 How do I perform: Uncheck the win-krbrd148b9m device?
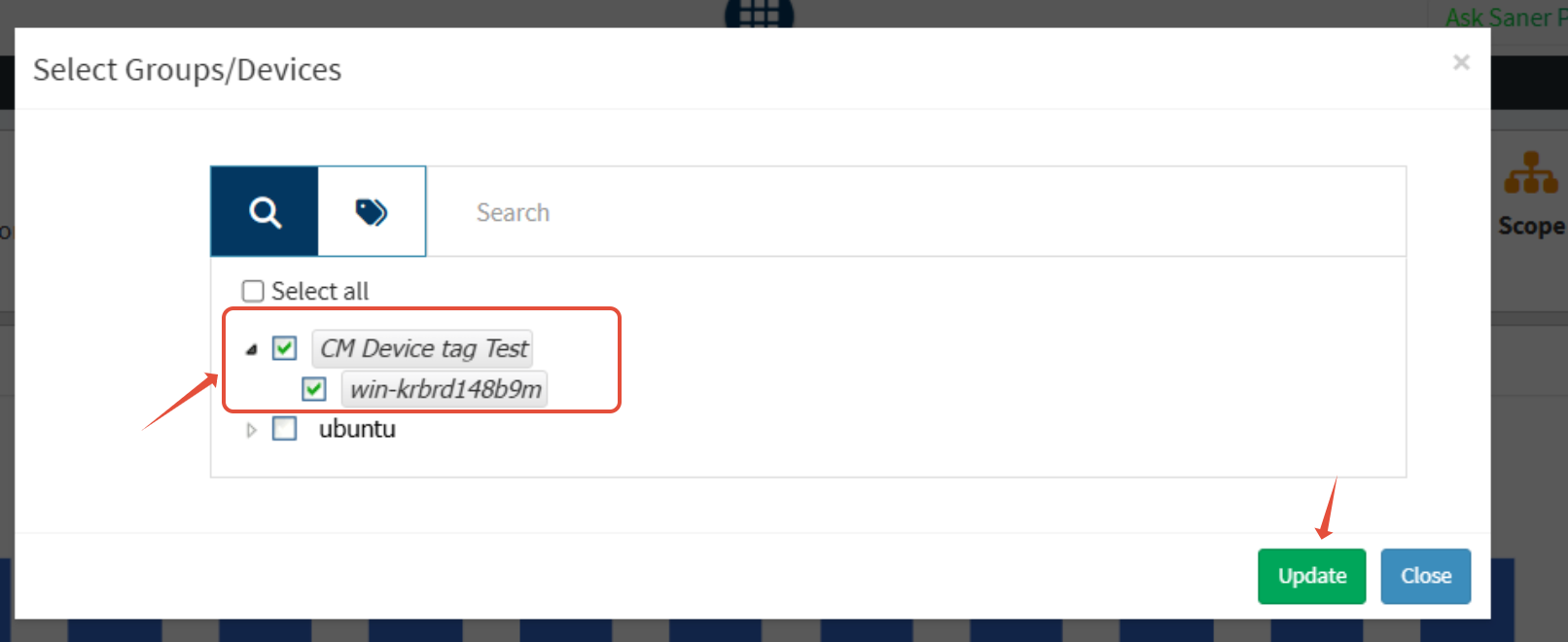point(313,389)
